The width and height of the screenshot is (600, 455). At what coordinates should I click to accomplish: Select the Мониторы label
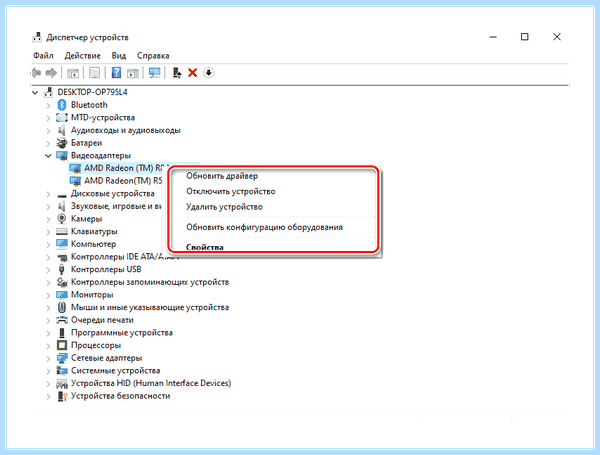92,295
